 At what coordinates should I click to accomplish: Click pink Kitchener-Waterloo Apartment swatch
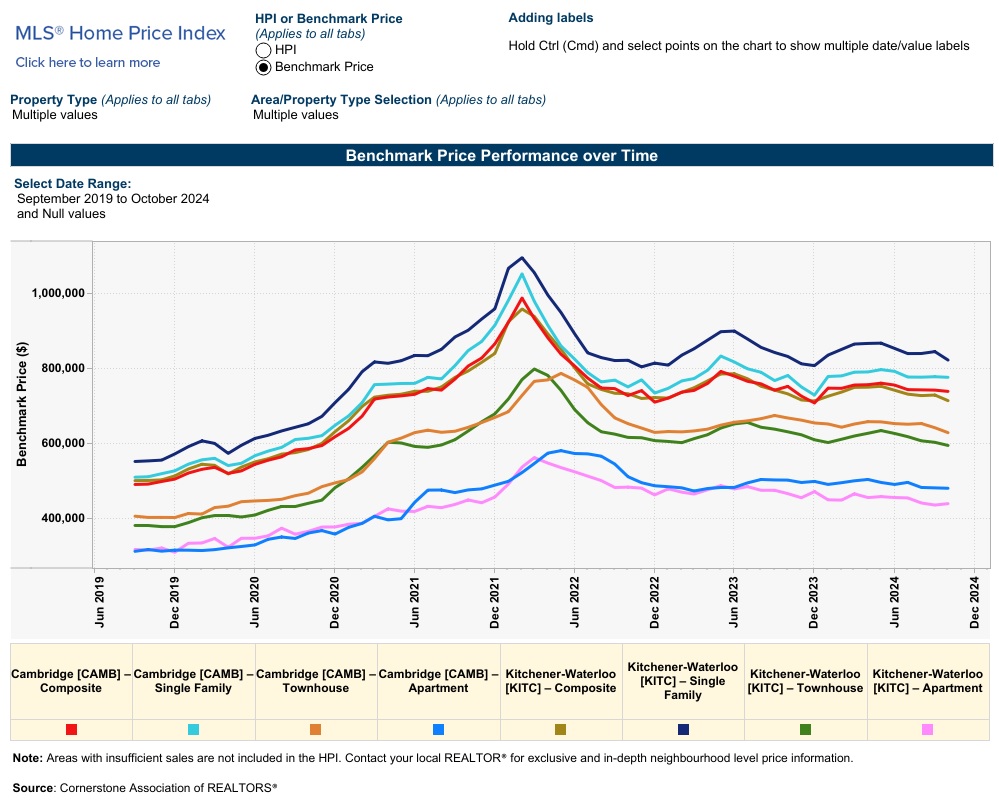[928, 730]
